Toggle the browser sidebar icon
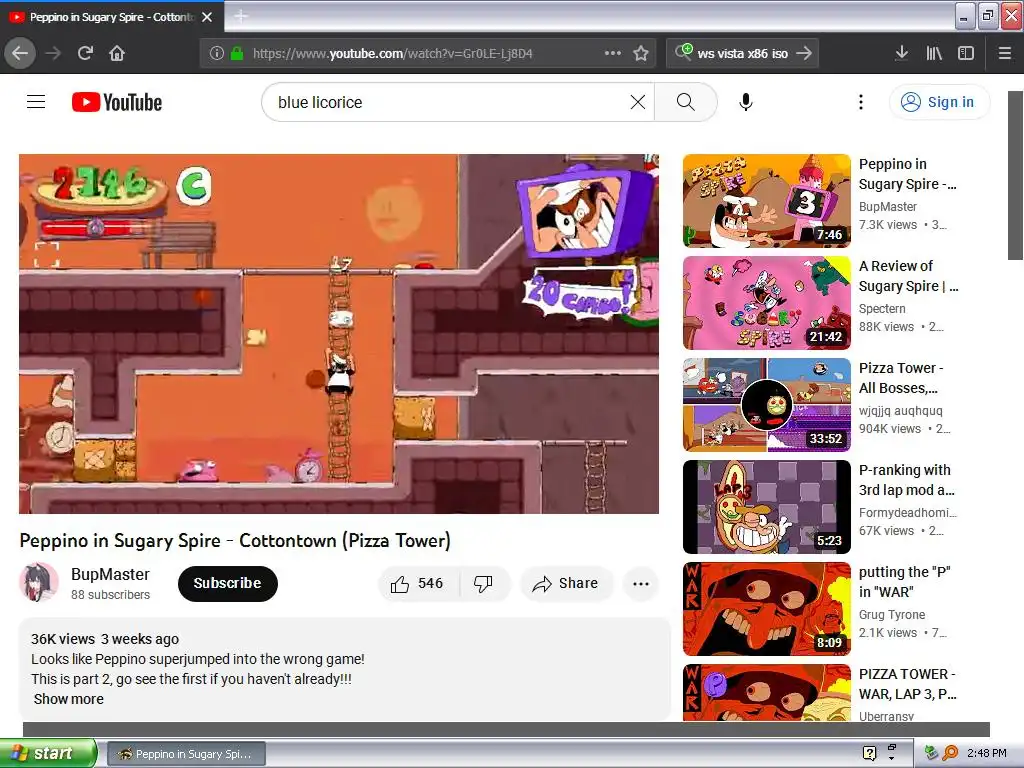 coord(966,53)
